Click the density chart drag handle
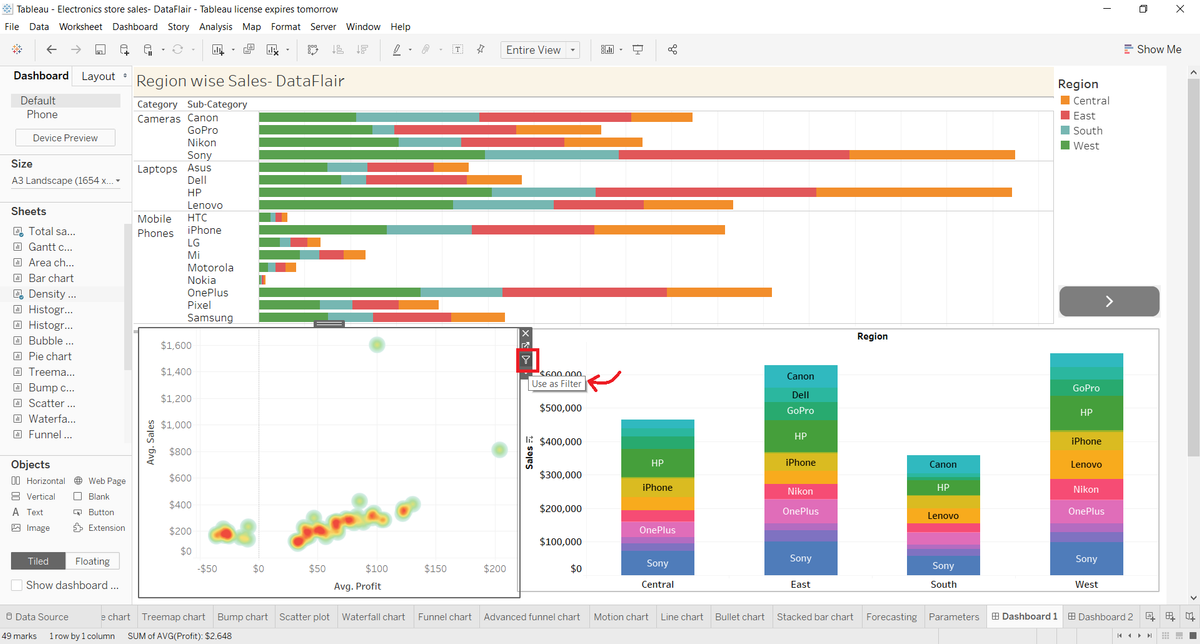This screenshot has height=644, width=1200. (x=329, y=324)
